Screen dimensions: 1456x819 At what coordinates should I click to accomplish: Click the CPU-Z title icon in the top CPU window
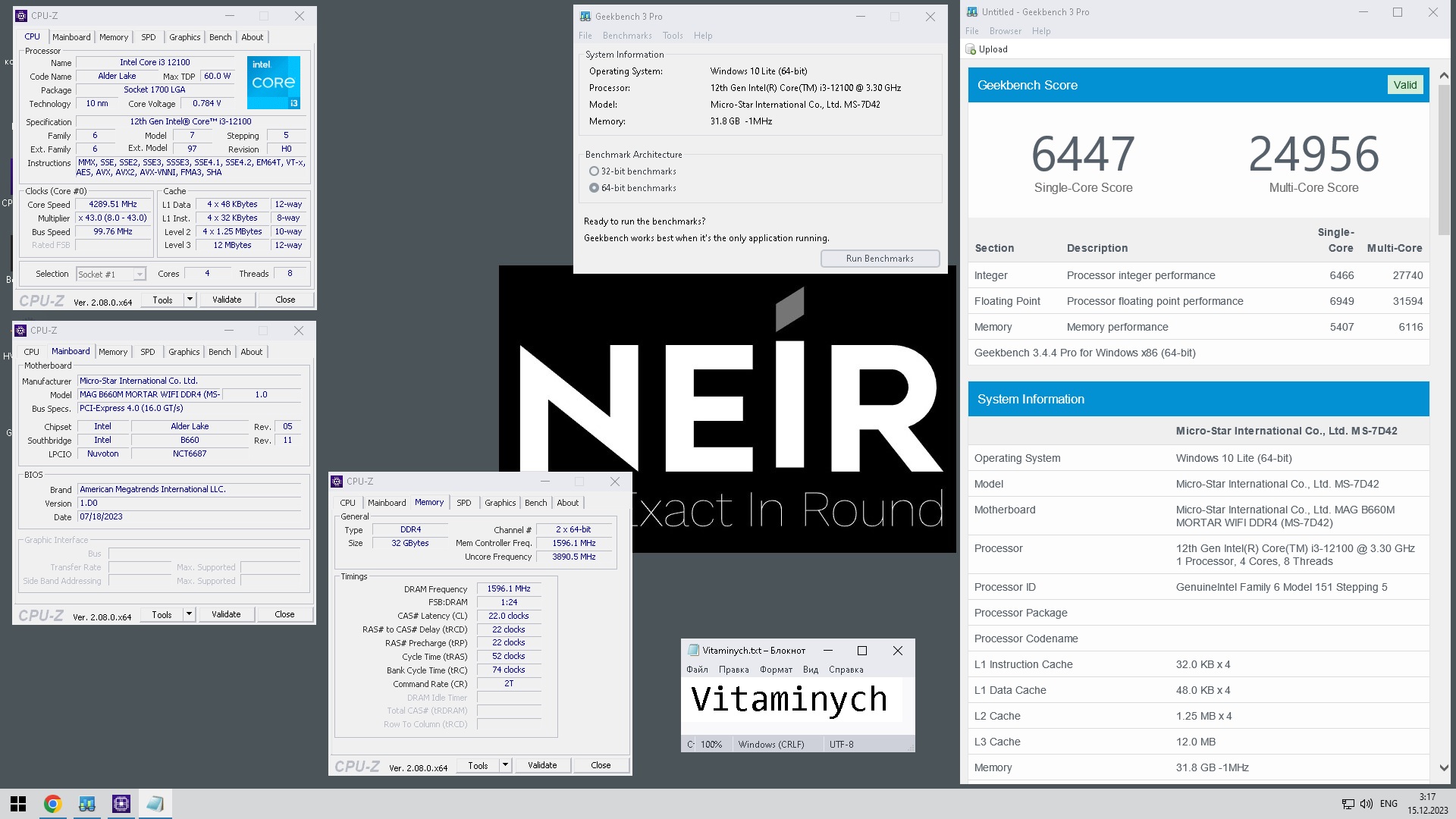21,16
